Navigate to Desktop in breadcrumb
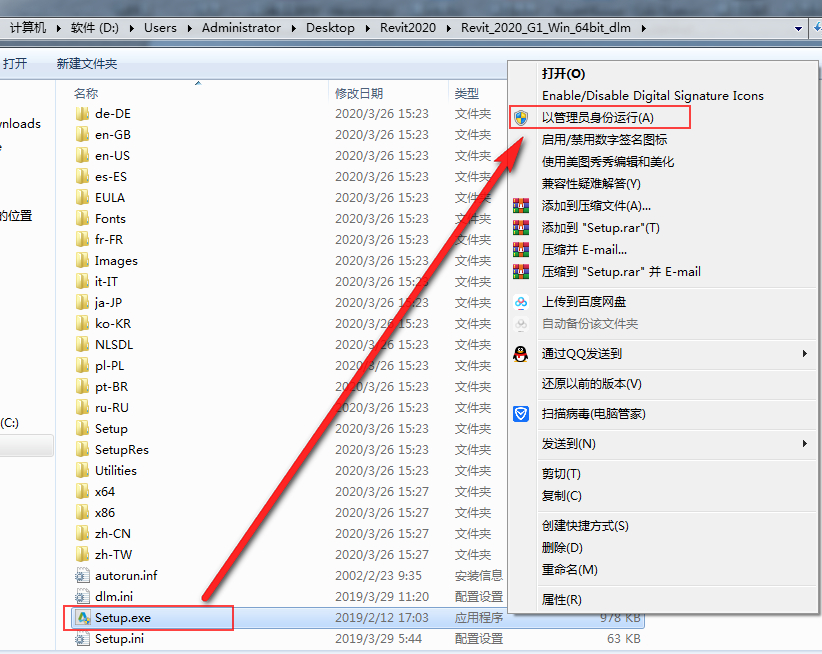The height and width of the screenshot is (654, 822). tap(330, 28)
